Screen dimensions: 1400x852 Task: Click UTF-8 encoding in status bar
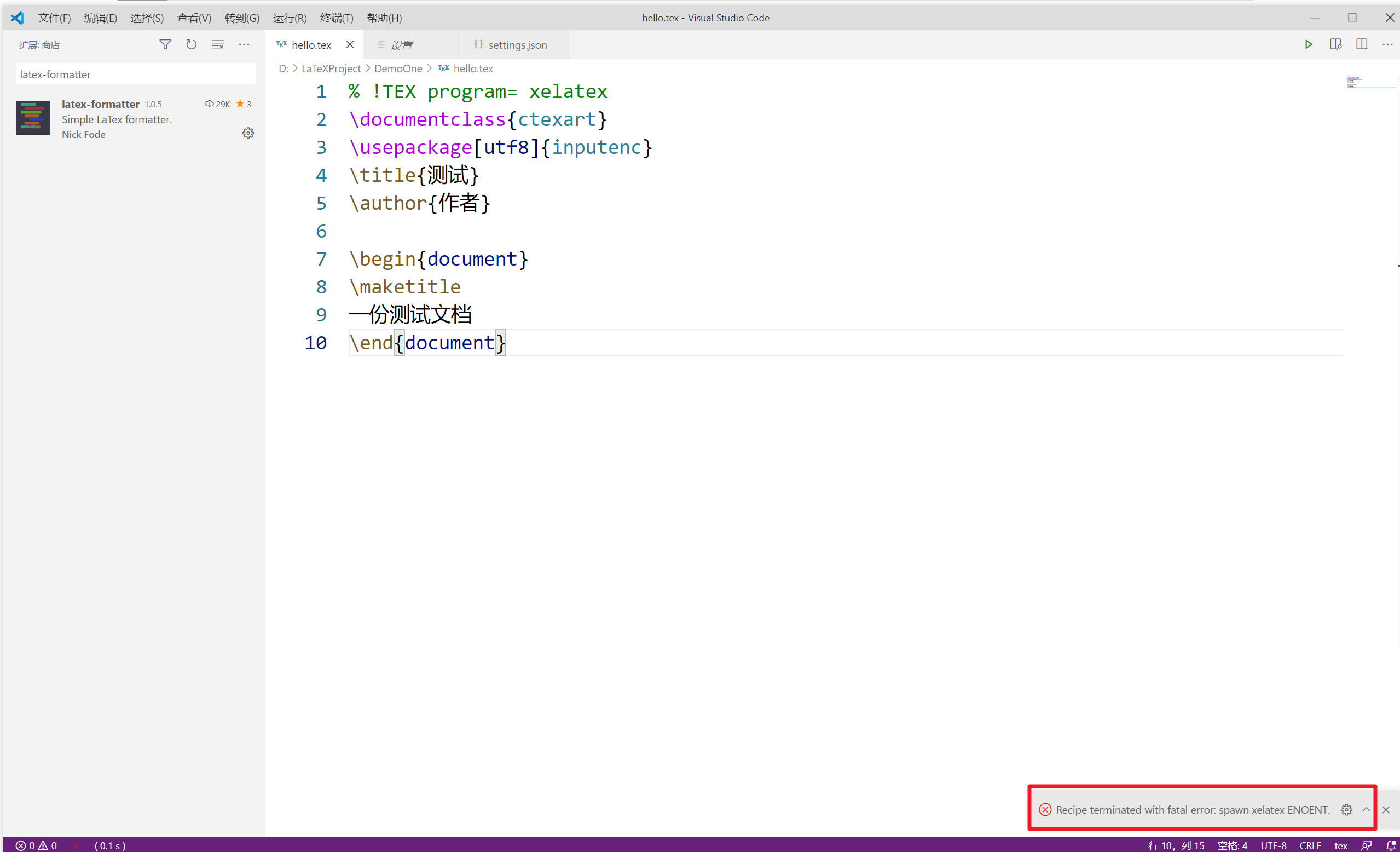pos(1273,845)
